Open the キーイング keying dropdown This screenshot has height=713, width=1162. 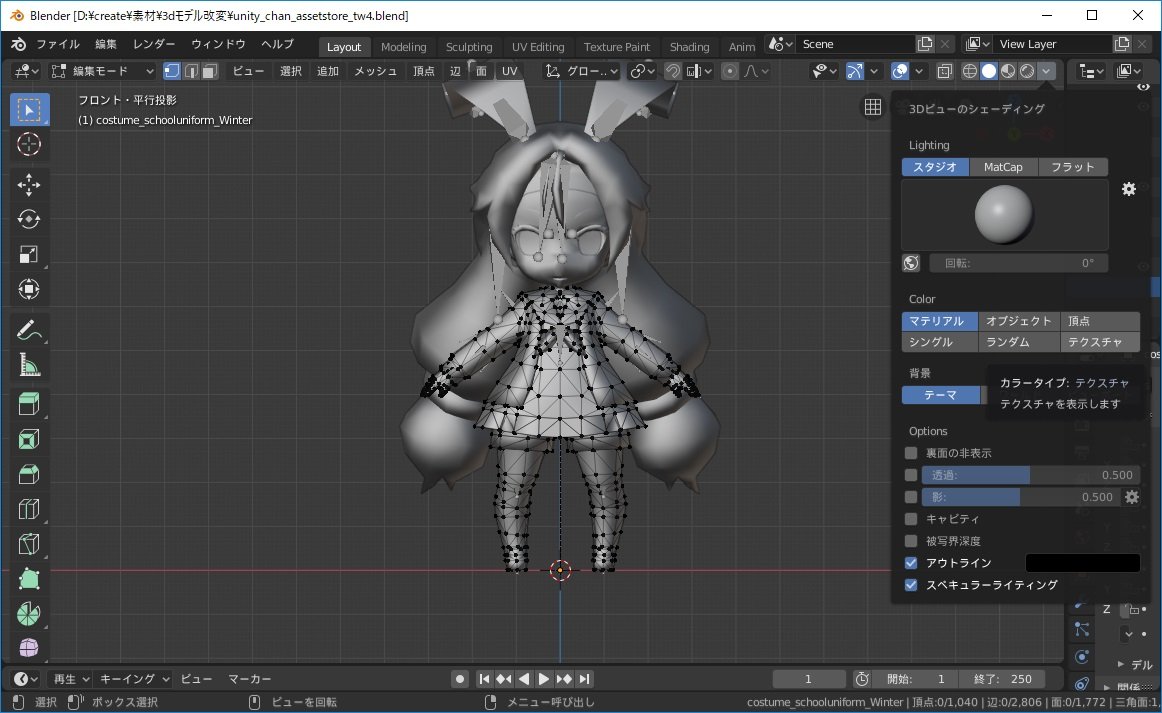click(134, 679)
